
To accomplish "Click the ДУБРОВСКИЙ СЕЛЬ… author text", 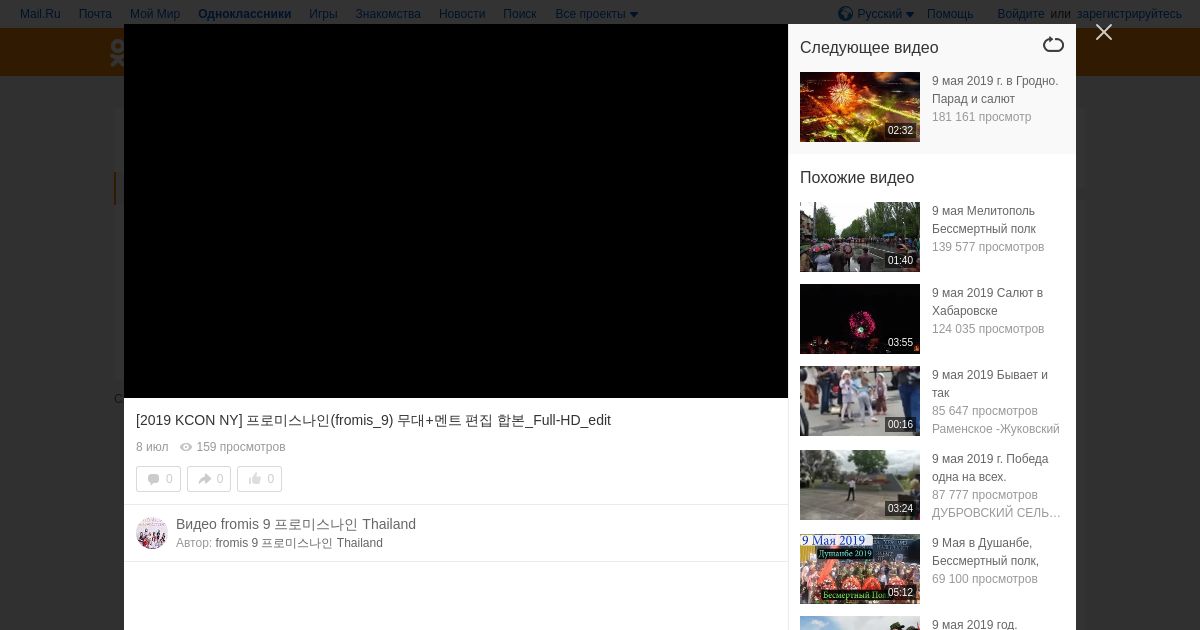I will 997,513.
